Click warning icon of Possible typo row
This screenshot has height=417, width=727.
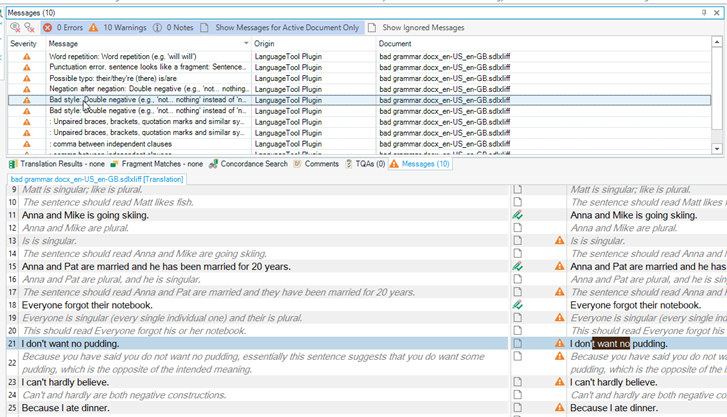(x=26, y=78)
